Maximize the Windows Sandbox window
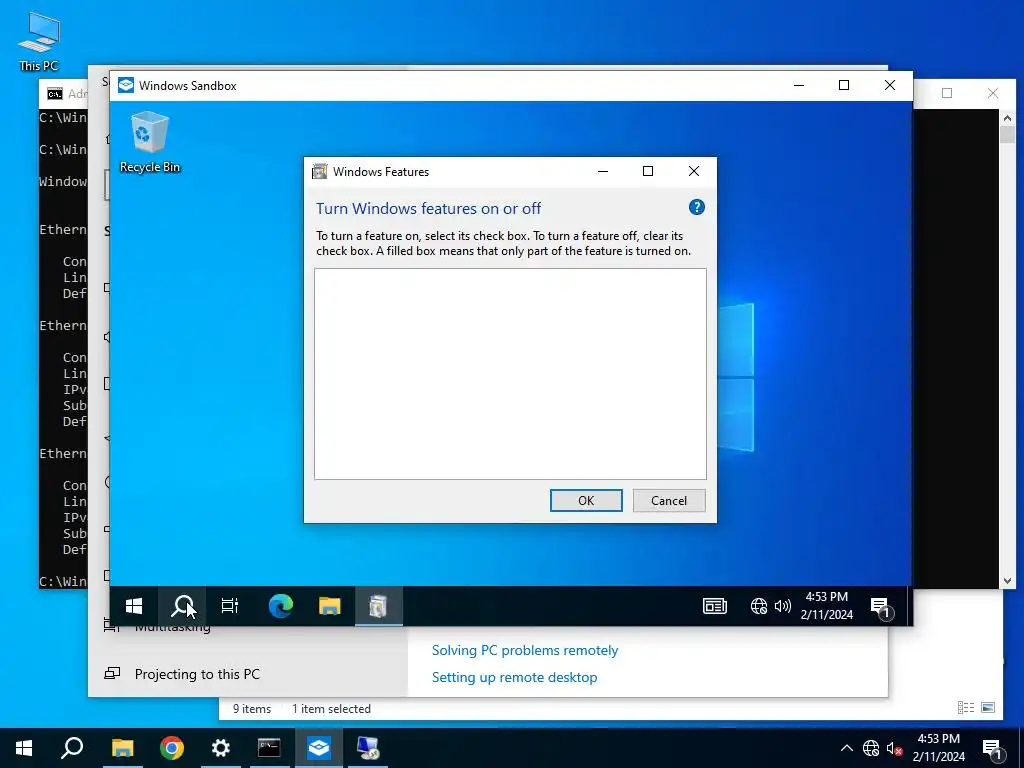1024x768 pixels. coord(844,86)
